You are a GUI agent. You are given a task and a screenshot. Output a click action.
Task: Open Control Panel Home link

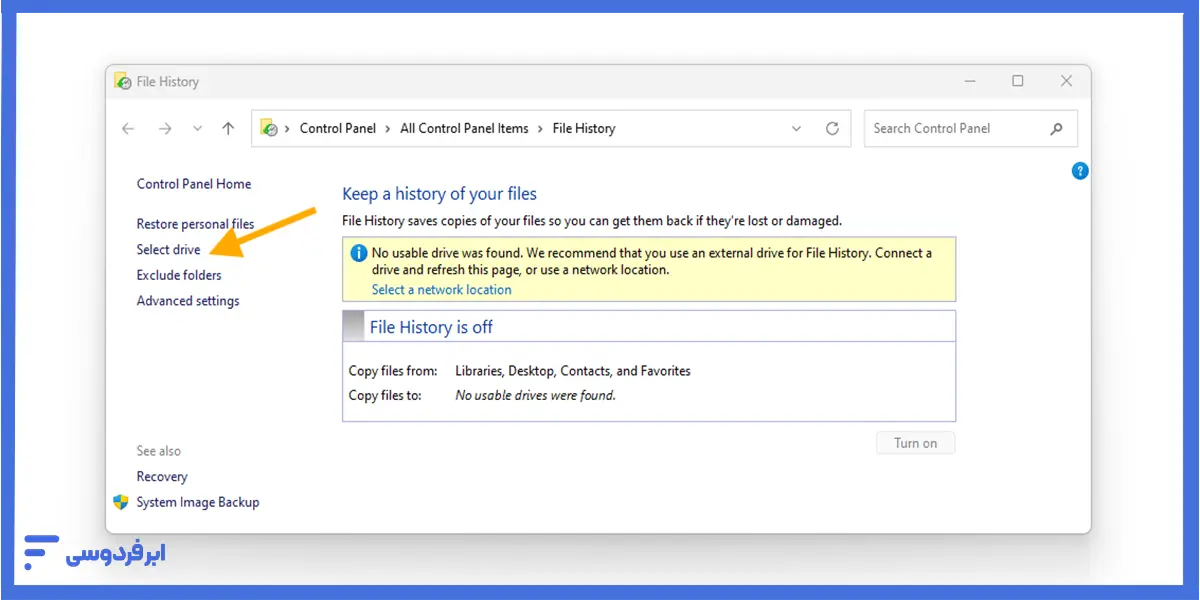click(194, 184)
